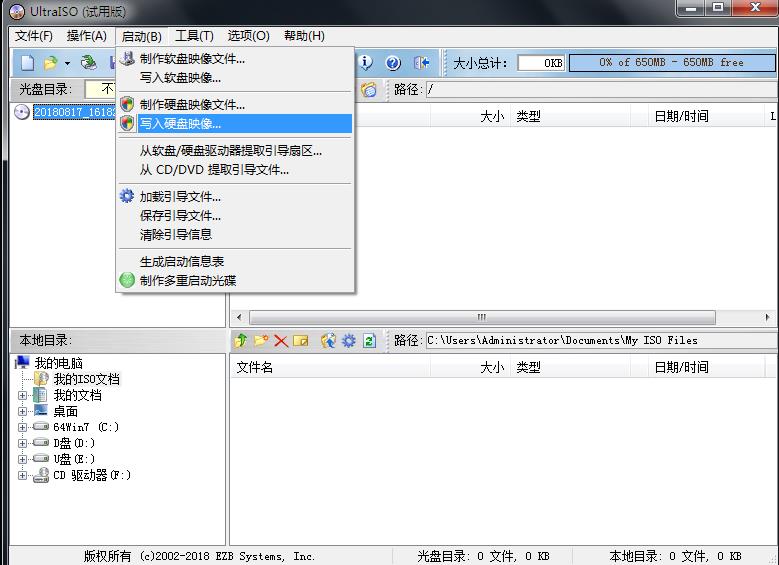Expand the 我的文档 tree node
This screenshot has width=779, height=565.
point(22,396)
